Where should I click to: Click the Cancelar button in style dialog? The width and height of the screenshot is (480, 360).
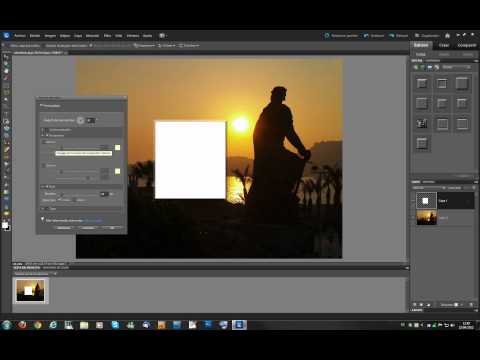88,228
